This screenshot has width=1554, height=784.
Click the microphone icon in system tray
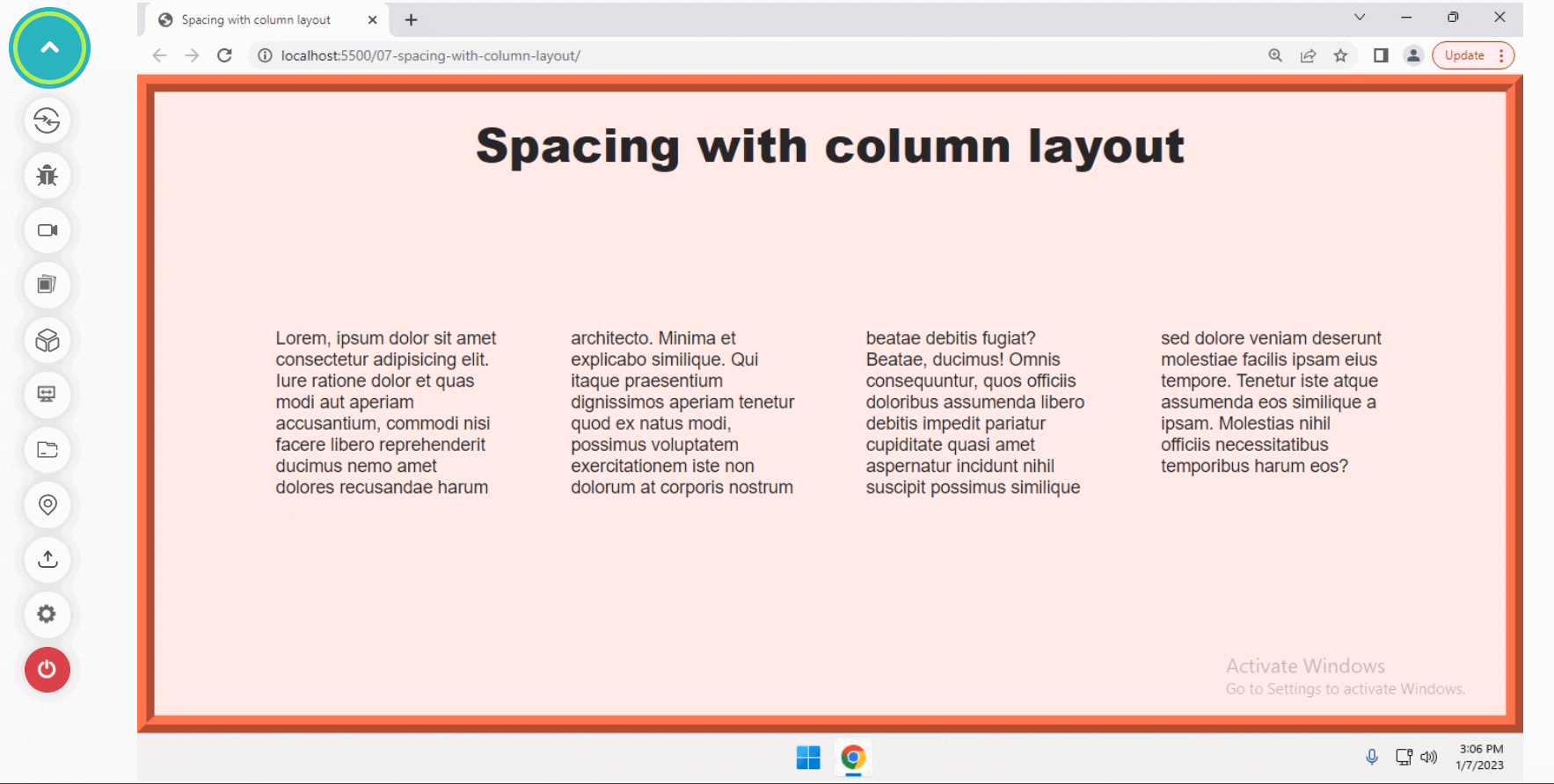(x=1372, y=757)
